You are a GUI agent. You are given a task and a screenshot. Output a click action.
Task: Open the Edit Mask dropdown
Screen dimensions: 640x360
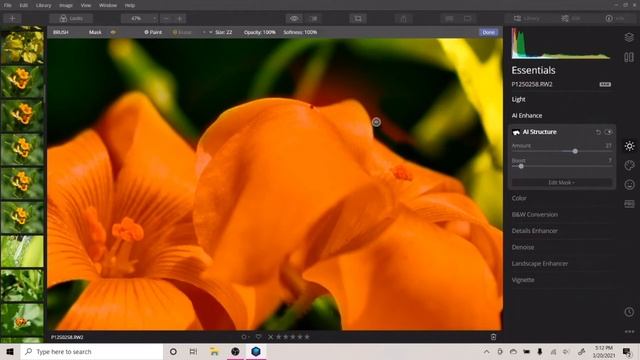click(x=561, y=182)
